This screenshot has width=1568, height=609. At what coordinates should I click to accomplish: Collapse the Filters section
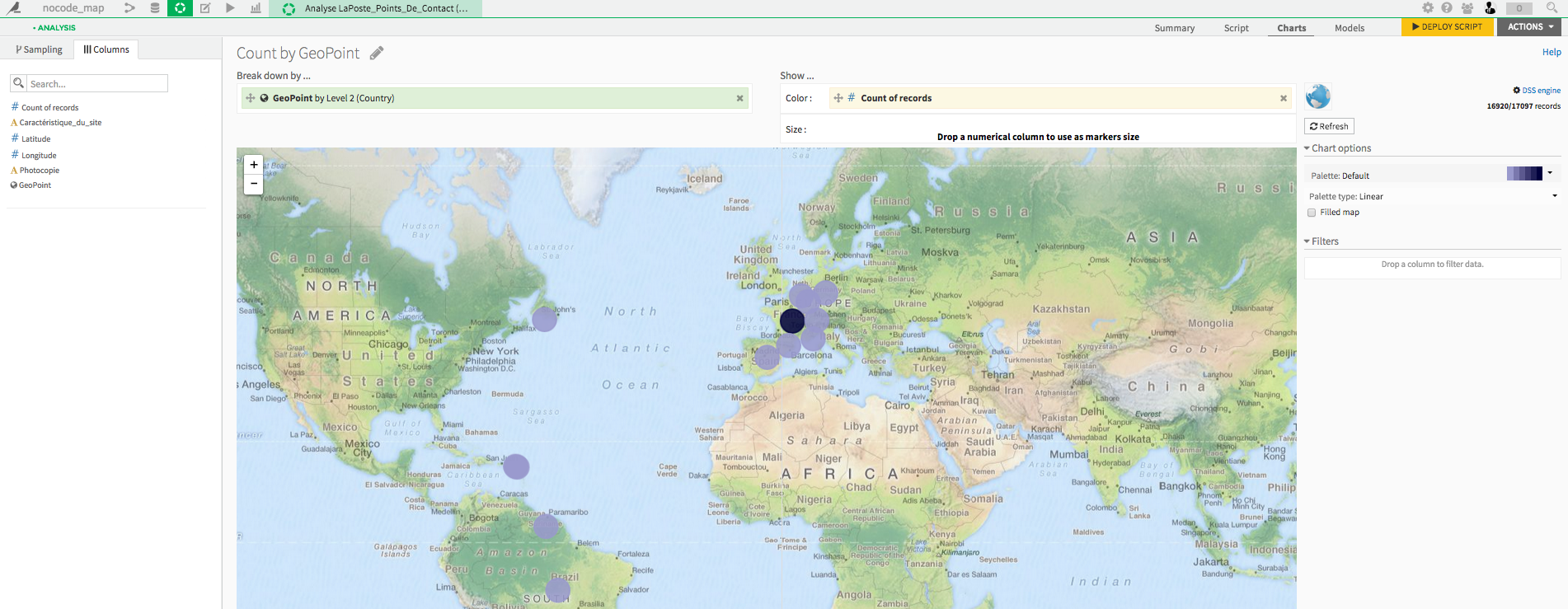[1321, 241]
